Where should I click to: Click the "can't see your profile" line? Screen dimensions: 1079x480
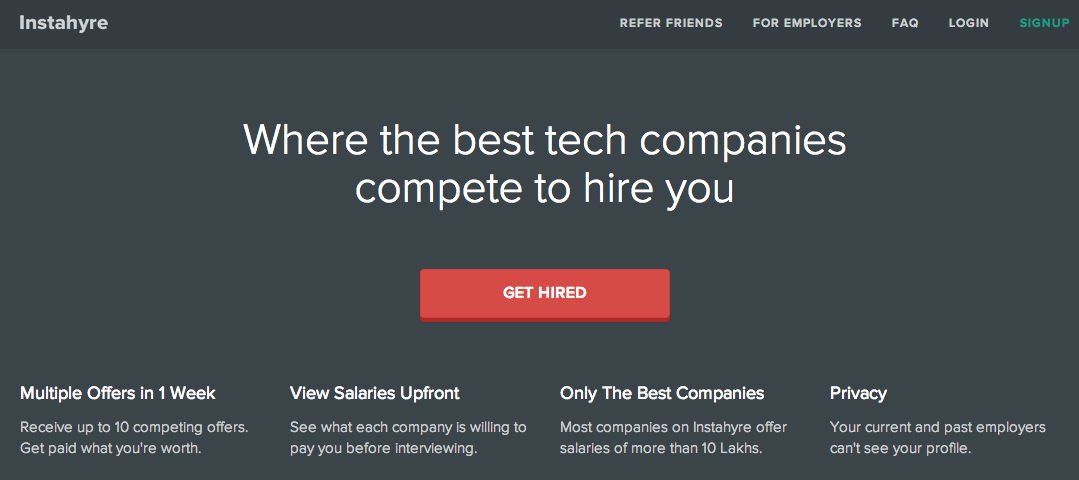click(901, 448)
